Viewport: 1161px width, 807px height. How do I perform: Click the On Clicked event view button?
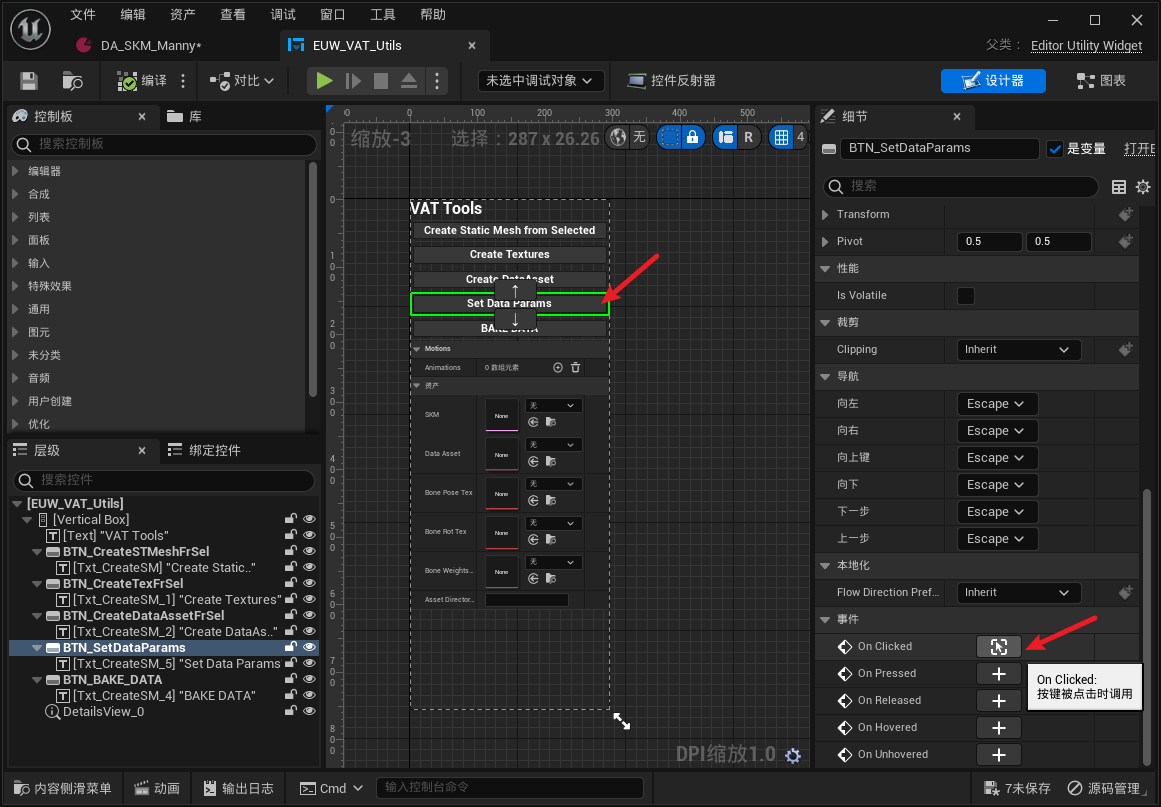coord(998,647)
